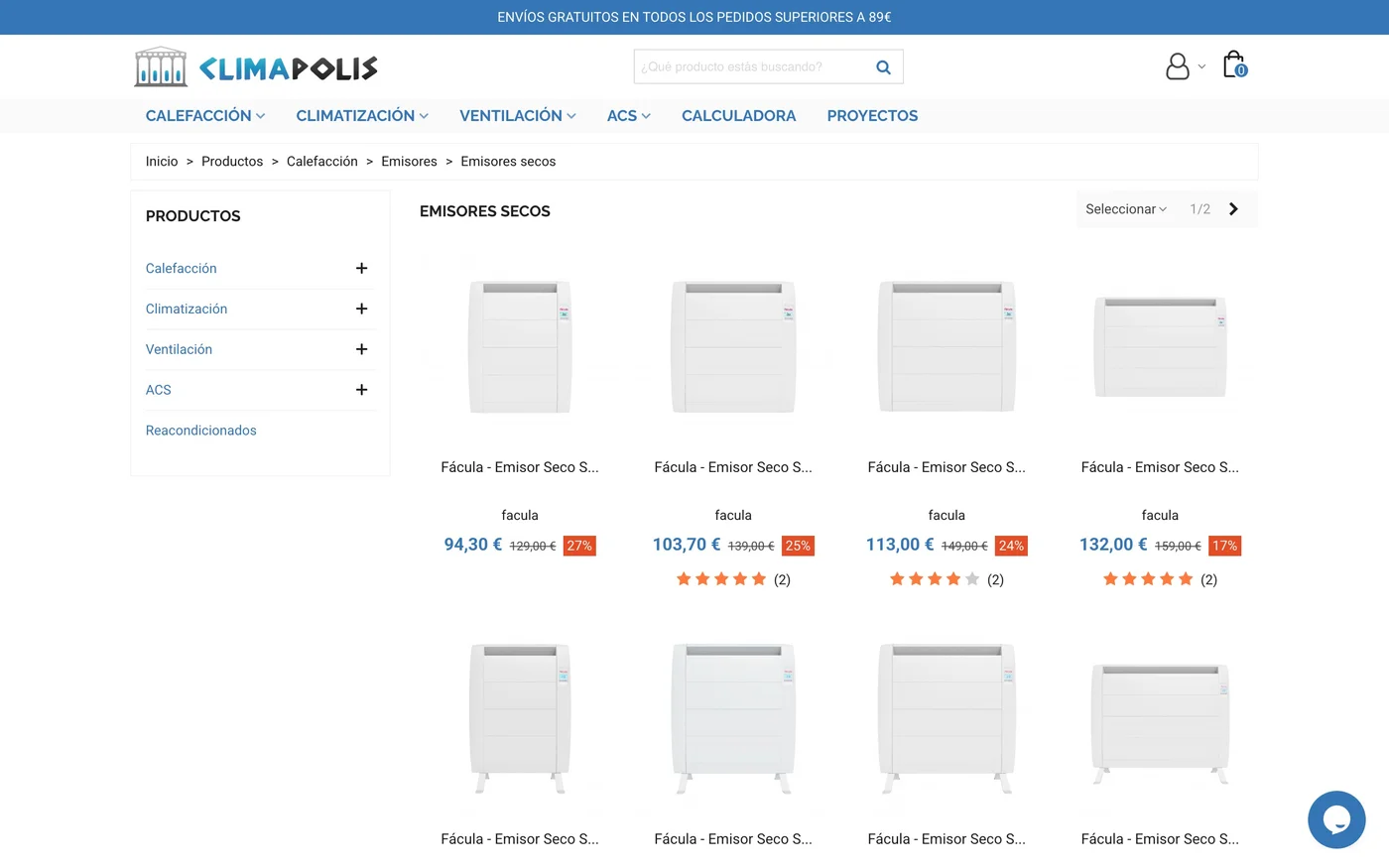Click star rating under 132,00 € product
This screenshot has height=868, width=1389.
1148,579
